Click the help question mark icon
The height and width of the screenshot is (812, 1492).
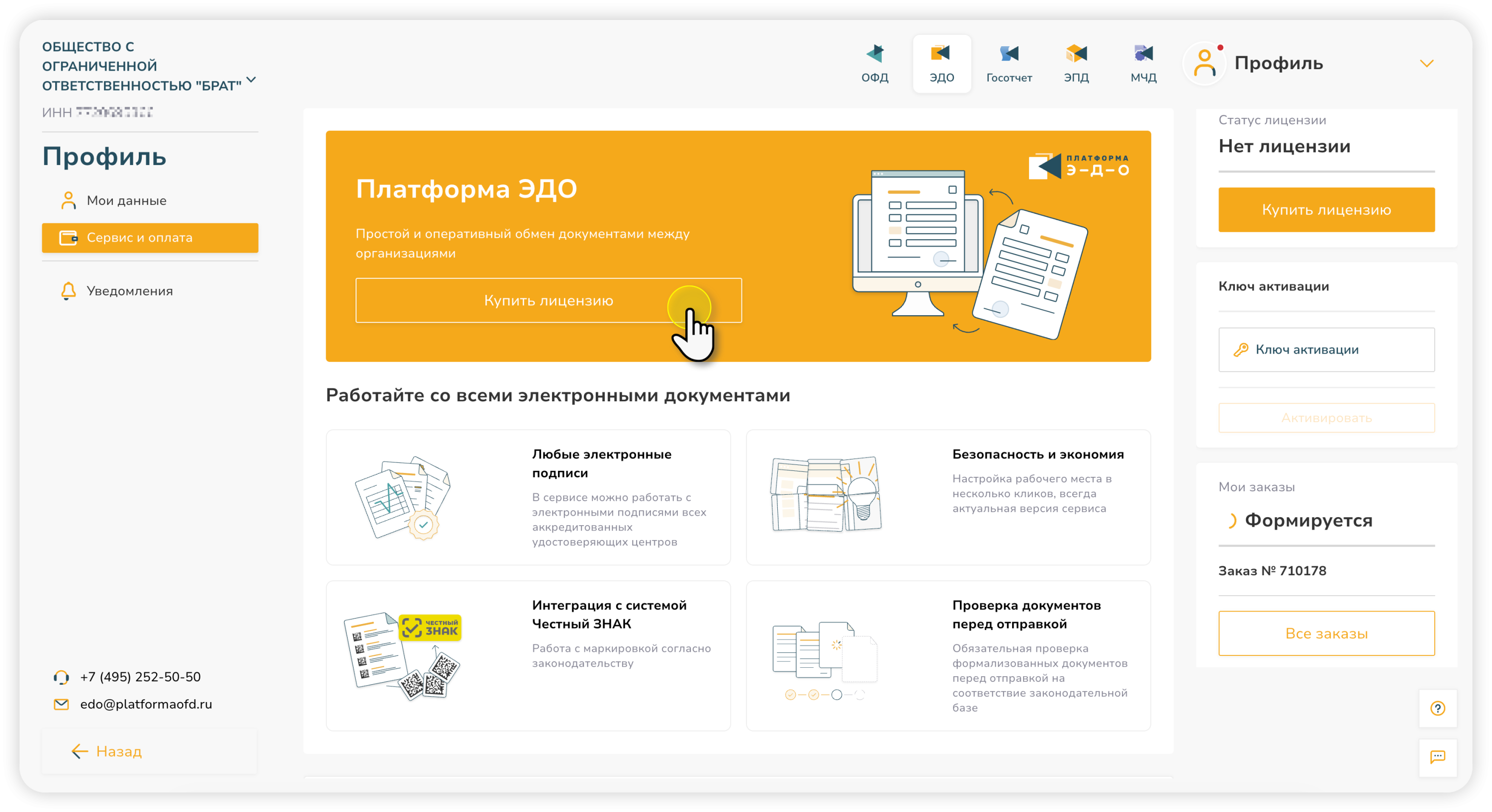pyautogui.click(x=1438, y=708)
